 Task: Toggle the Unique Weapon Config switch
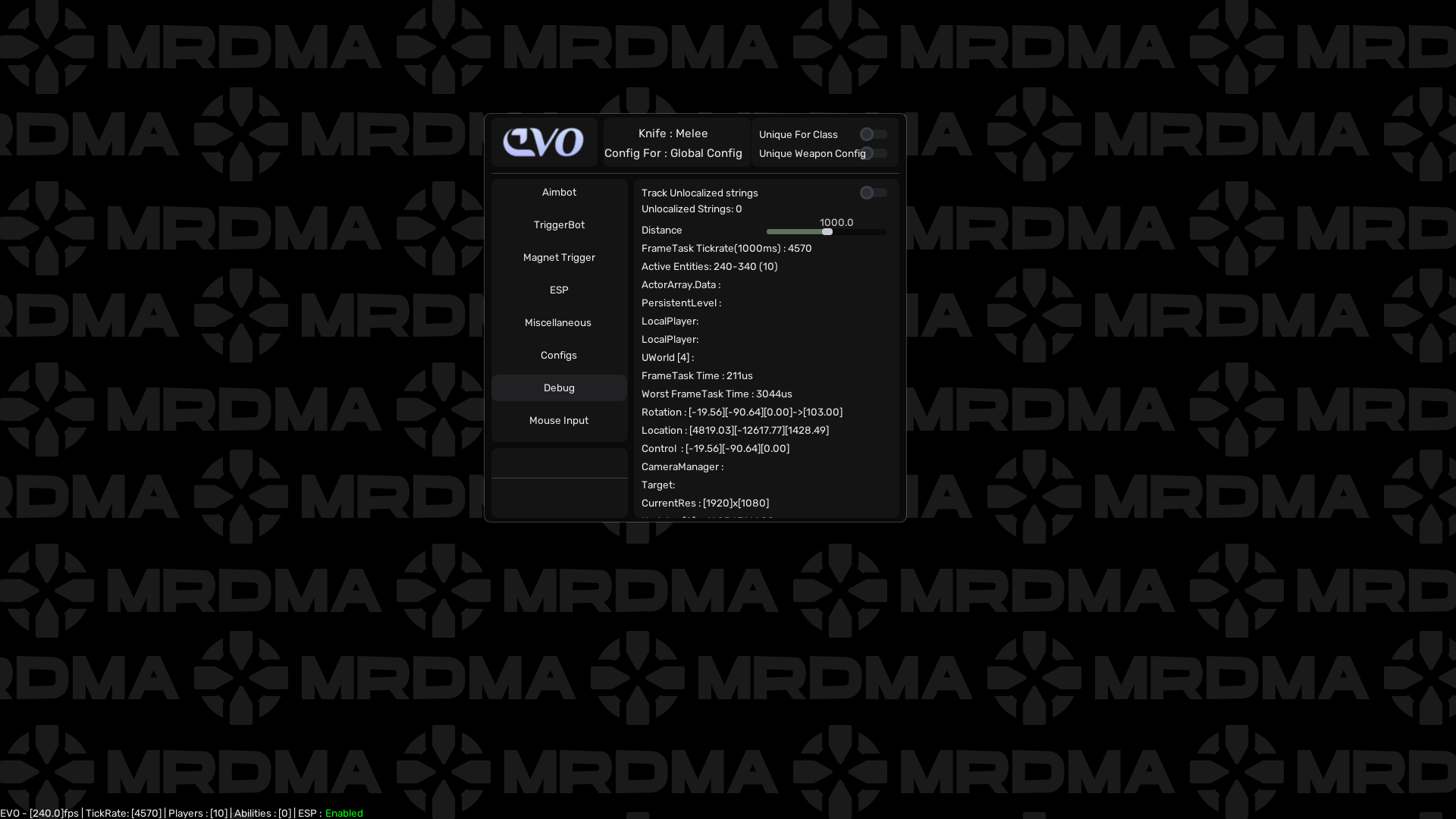(876, 154)
